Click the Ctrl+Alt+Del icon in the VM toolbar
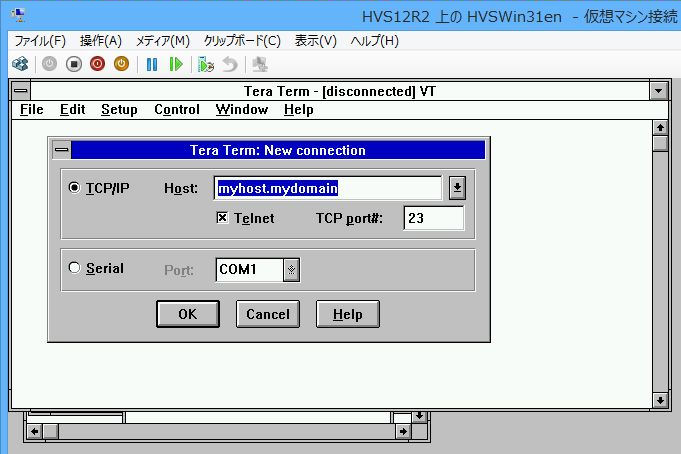Image resolution: width=681 pixels, height=454 pixels. tap(20, 64)
